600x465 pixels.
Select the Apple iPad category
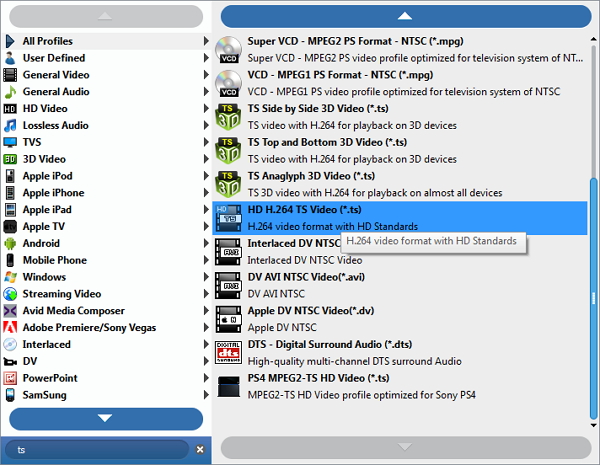[x=106, y=209]
